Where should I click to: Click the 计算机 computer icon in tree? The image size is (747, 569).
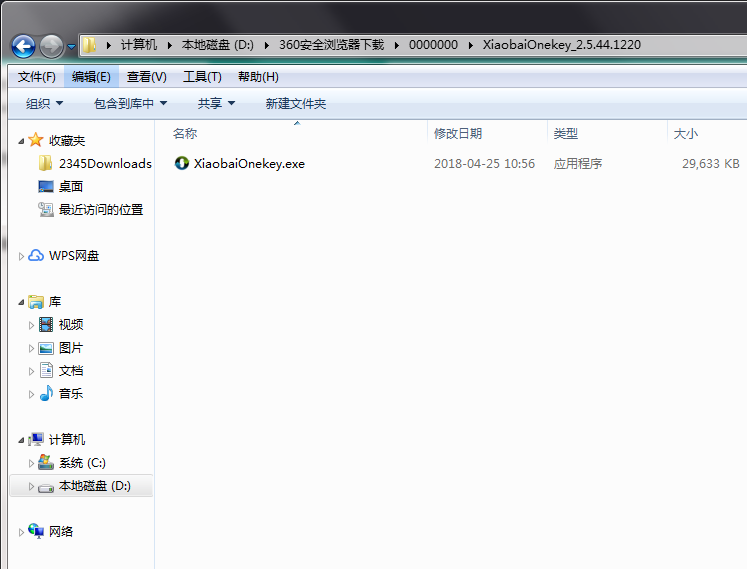36,439
